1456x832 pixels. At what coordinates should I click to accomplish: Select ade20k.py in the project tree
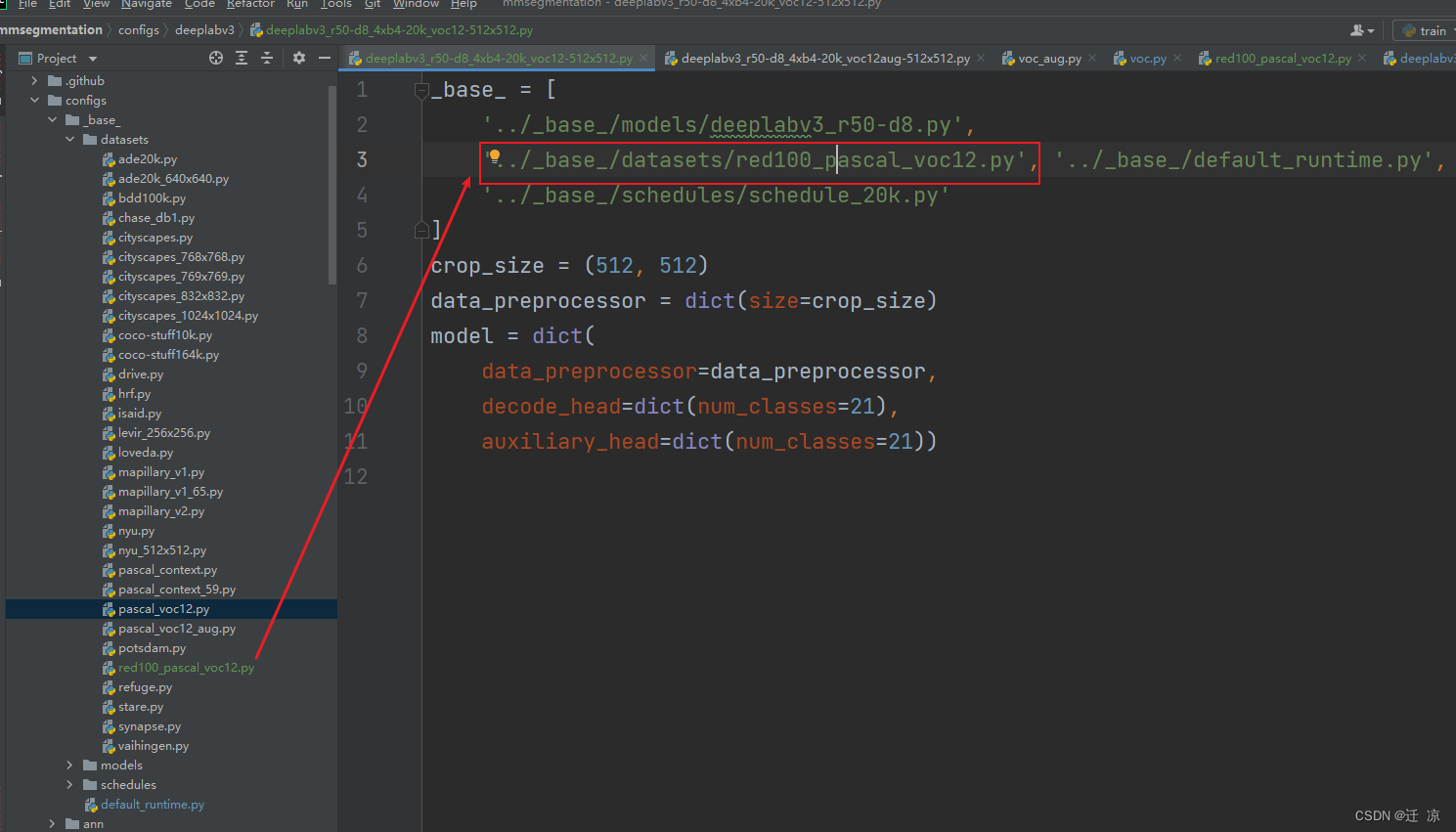pyautogui.click(x=148, y=159)
